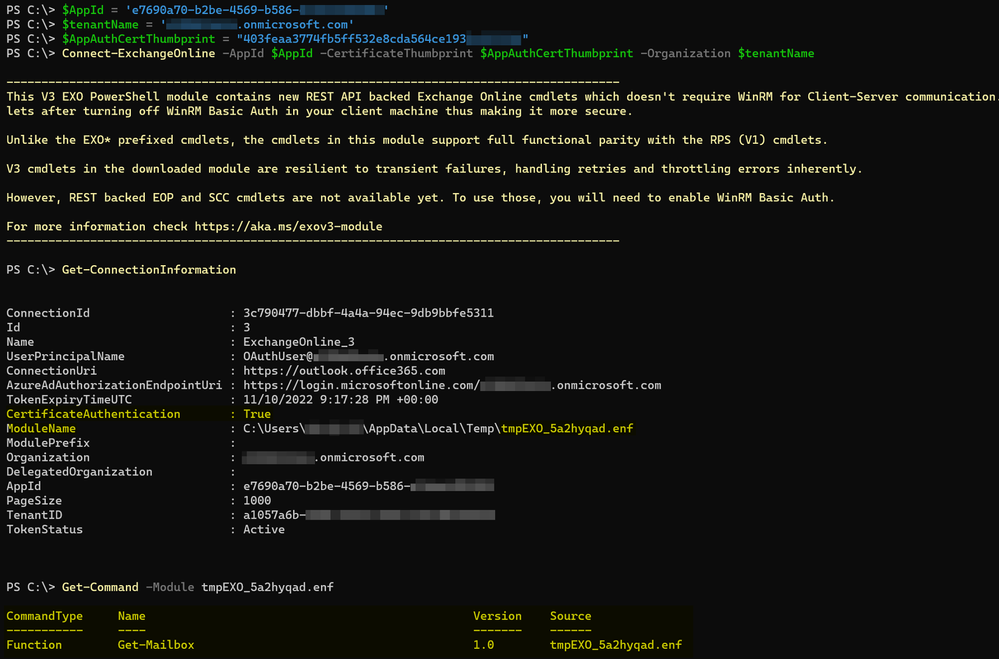This screenshot has height=659, width=999.
Task: Click the Name column header in command table
Action: point(131,616)
